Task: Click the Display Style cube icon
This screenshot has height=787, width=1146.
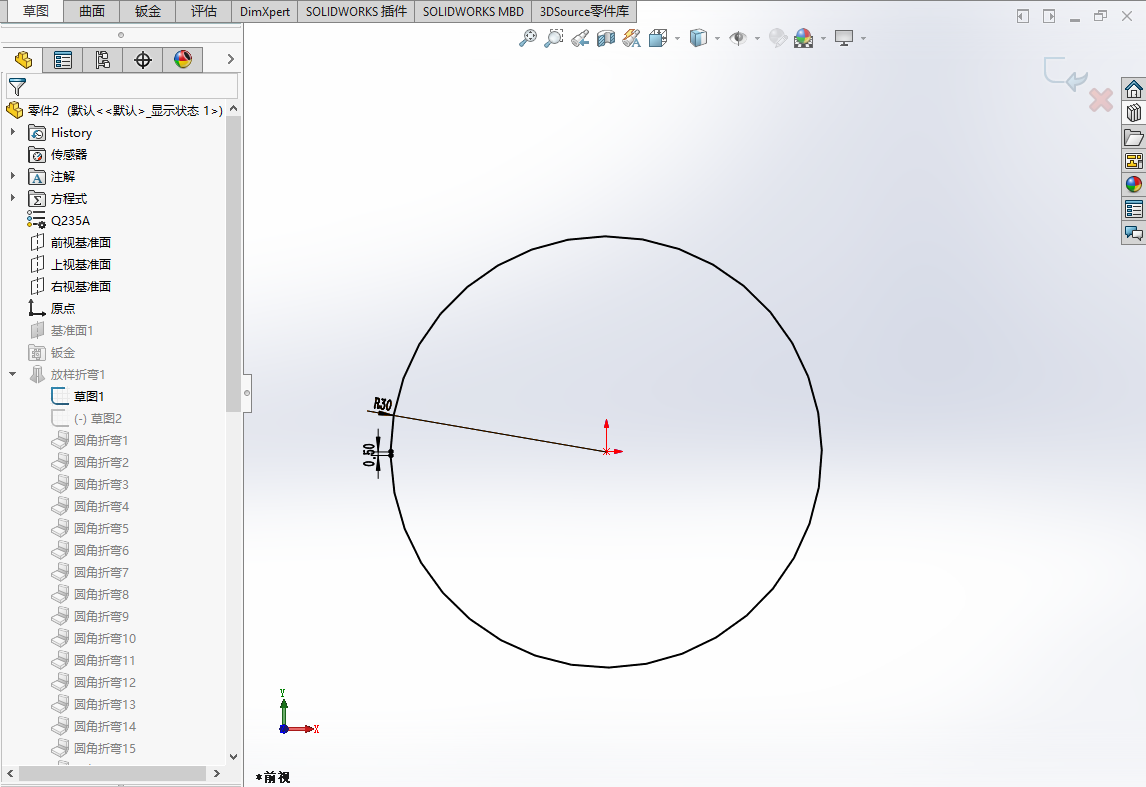Action: (x=699, y=38)
